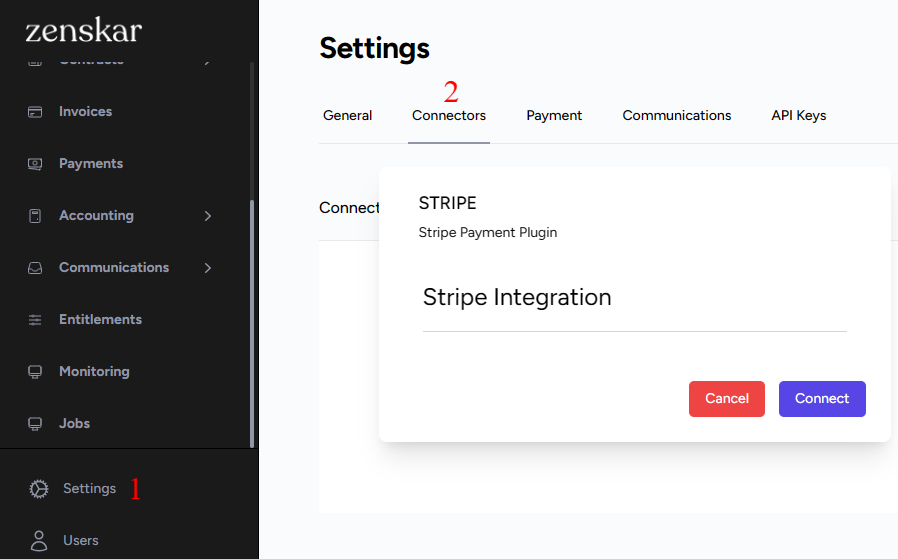Click the Settings gear icon

(39, 489)
